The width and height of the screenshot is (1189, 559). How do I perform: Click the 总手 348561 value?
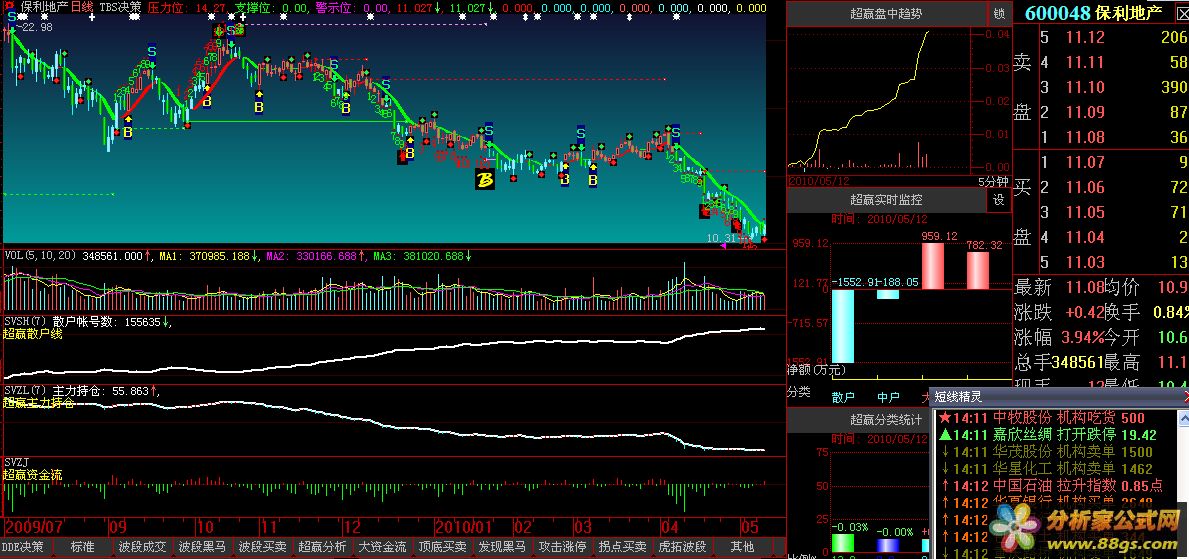[x=1080, y=362]
